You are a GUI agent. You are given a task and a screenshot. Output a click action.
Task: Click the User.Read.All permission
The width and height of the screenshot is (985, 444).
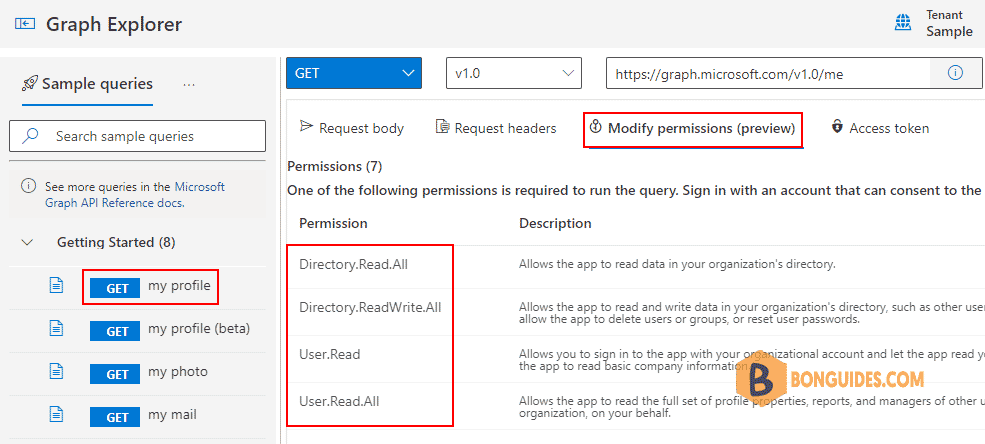(x=339, y=401)
